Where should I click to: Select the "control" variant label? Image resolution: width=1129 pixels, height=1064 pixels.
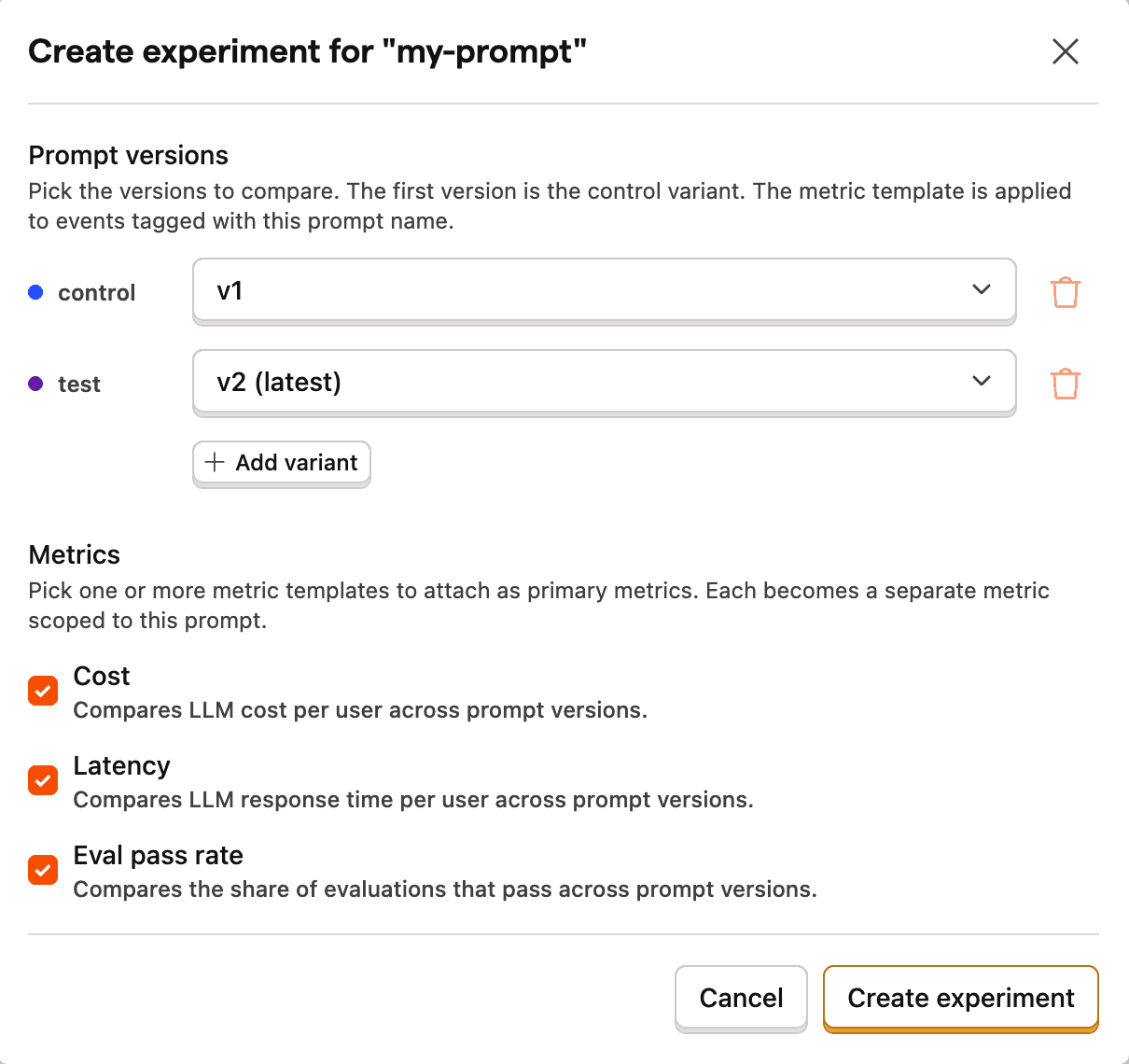(97, 293)
